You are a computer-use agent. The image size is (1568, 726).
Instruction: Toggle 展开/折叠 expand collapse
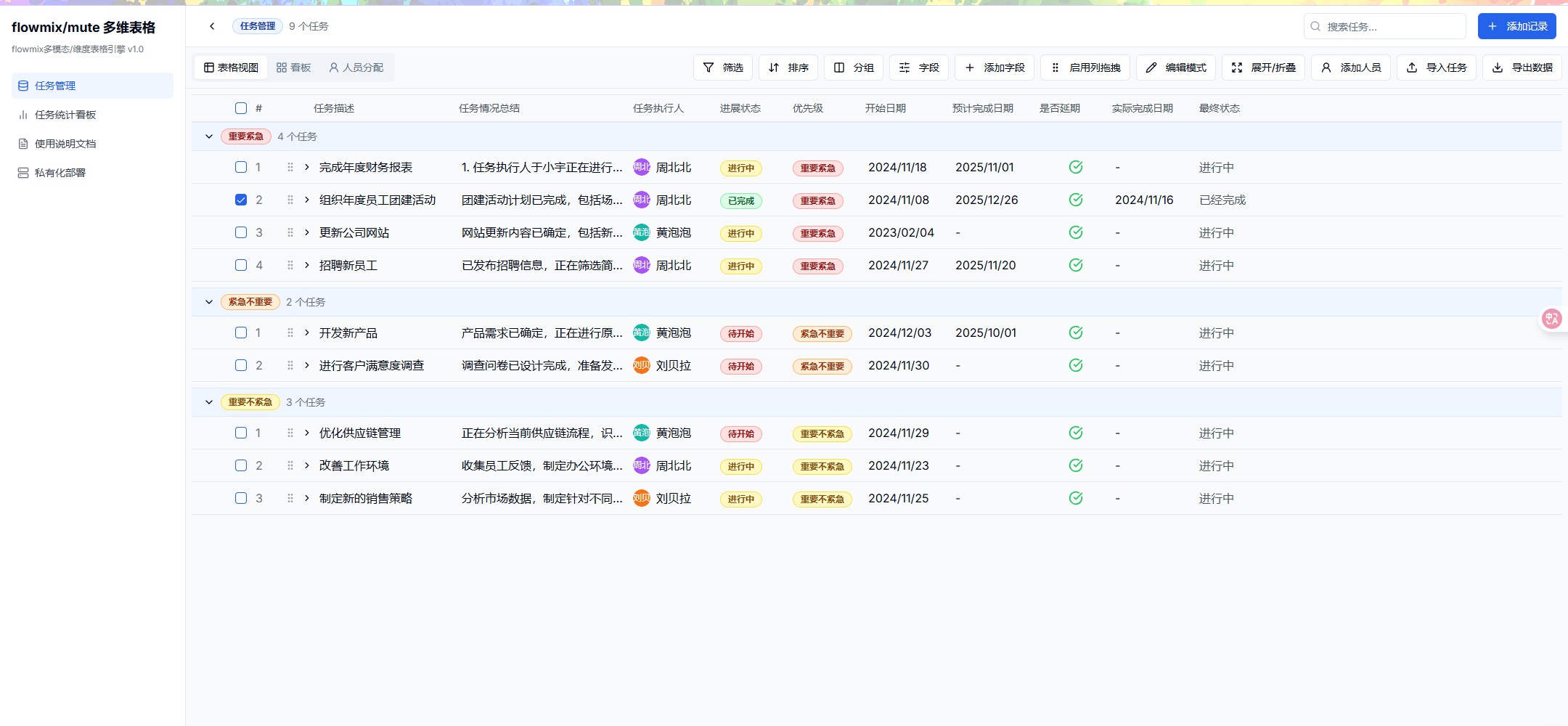pyautogui.click(x=1264, y=68)
